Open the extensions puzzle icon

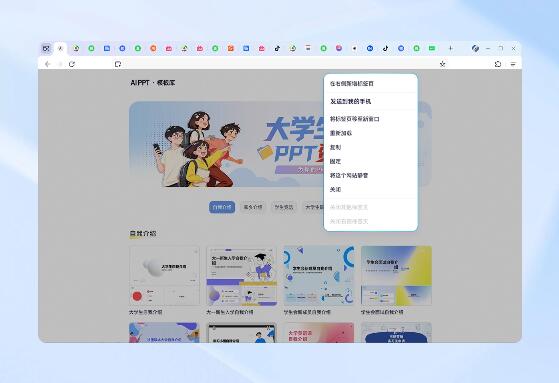tap(498, 64)
